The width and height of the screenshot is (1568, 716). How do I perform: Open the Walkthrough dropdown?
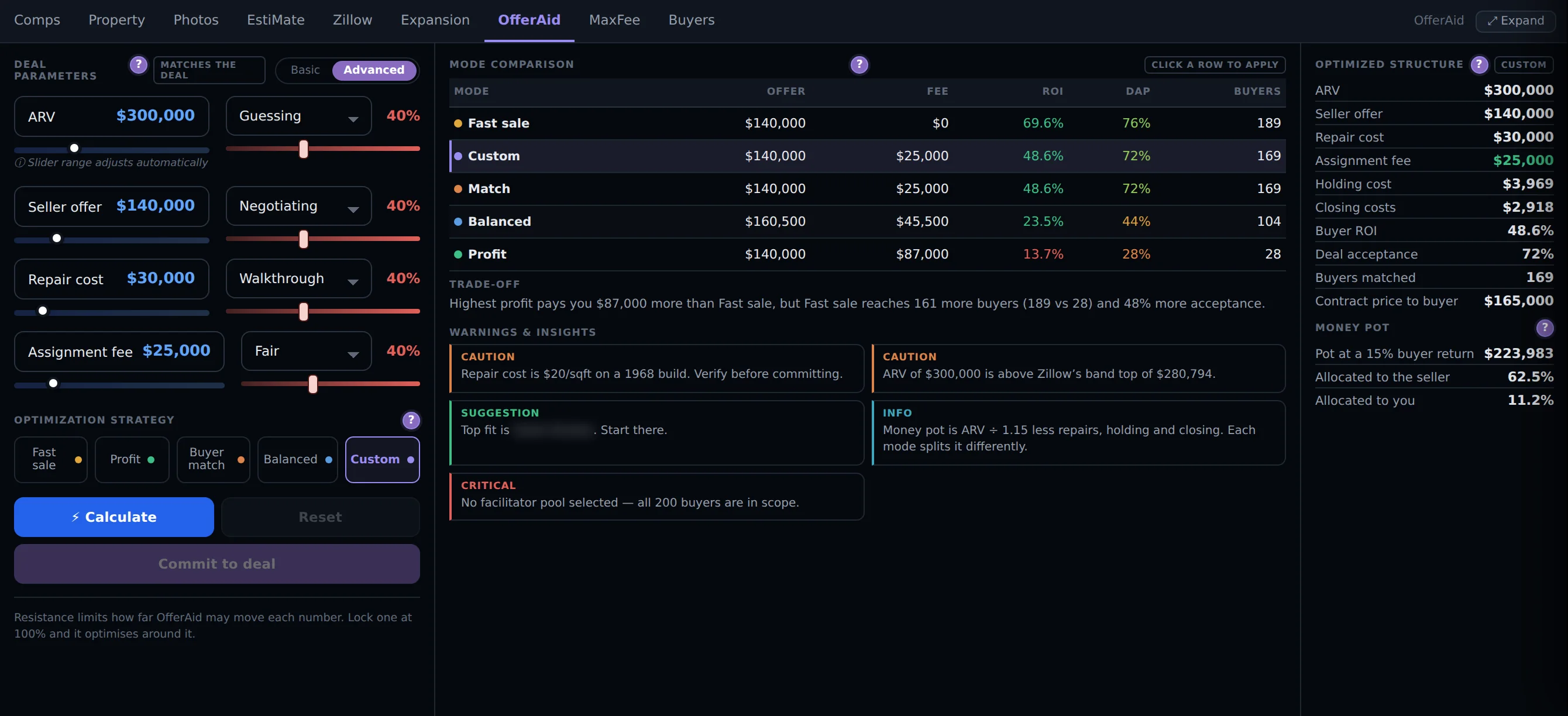(x=298, y=278)
